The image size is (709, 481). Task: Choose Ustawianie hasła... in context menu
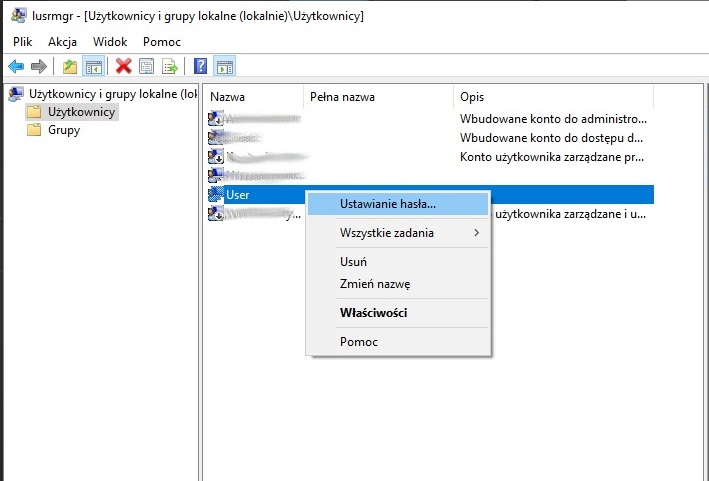pos(398,204)
